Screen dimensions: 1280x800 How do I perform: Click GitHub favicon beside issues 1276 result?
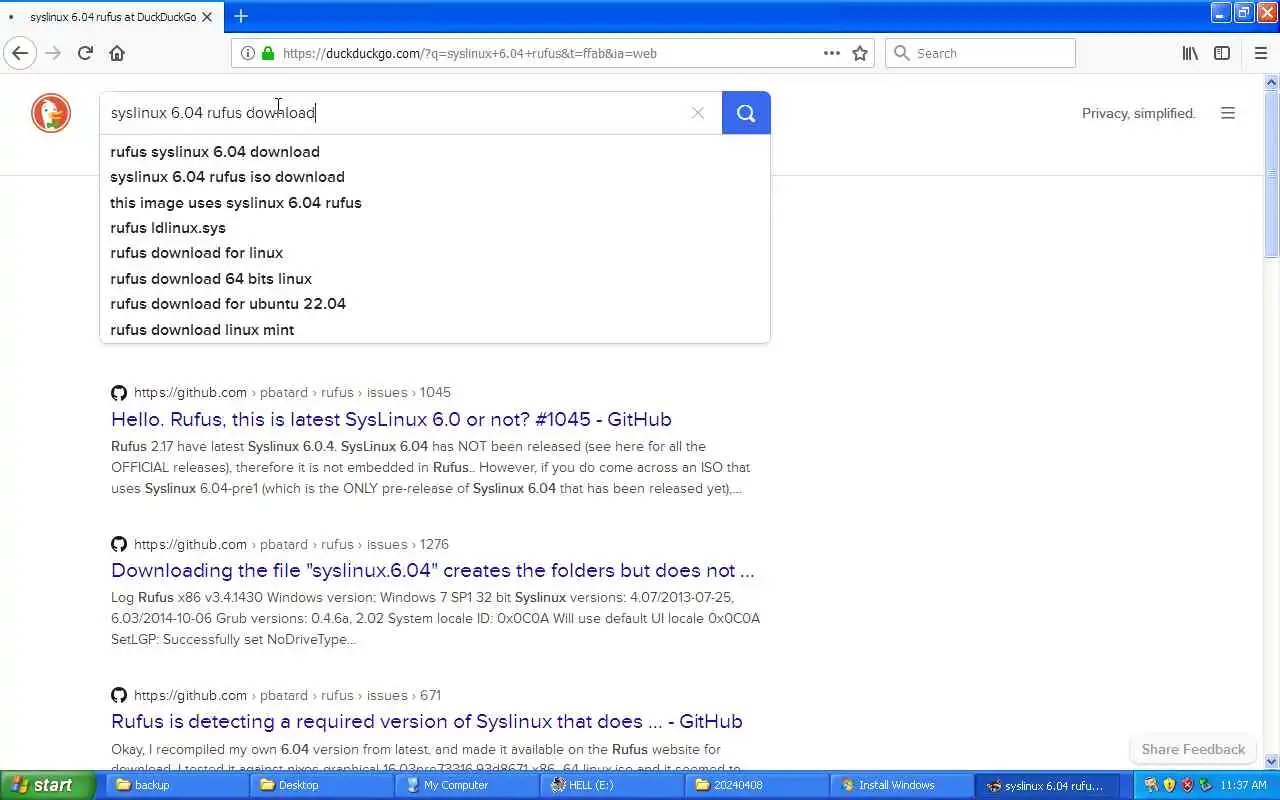click(x=119, y=544)
